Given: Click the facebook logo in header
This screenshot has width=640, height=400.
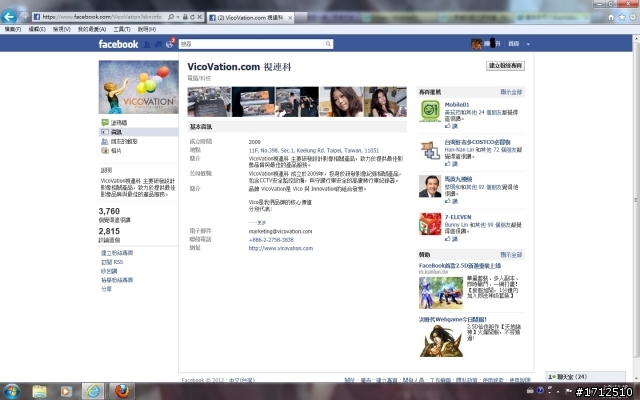Looking at the screenshot, I should pyautogui.click(x=118, y=44).
